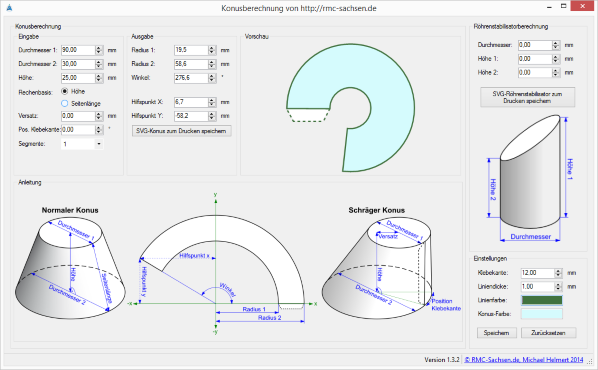Open the RMC-Sachsen.de Michael Helmert link
Image resolution: width=598 pixels, height=370 pixels.
[x=524, y=360]
